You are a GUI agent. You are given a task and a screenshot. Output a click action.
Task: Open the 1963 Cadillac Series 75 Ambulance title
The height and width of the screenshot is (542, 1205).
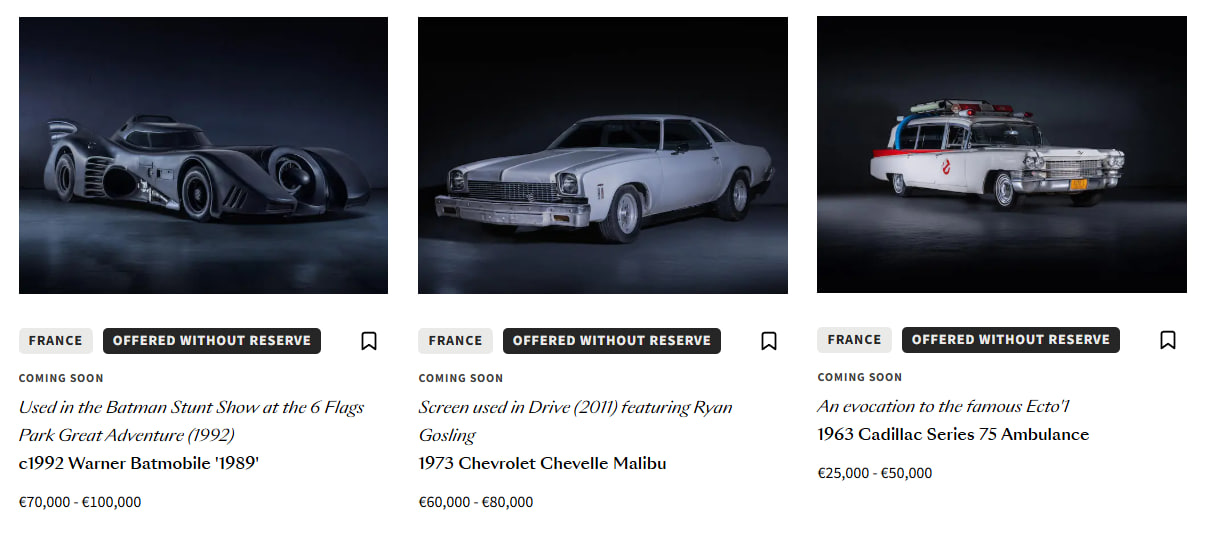pyautogui.click(x=952, y=434)
